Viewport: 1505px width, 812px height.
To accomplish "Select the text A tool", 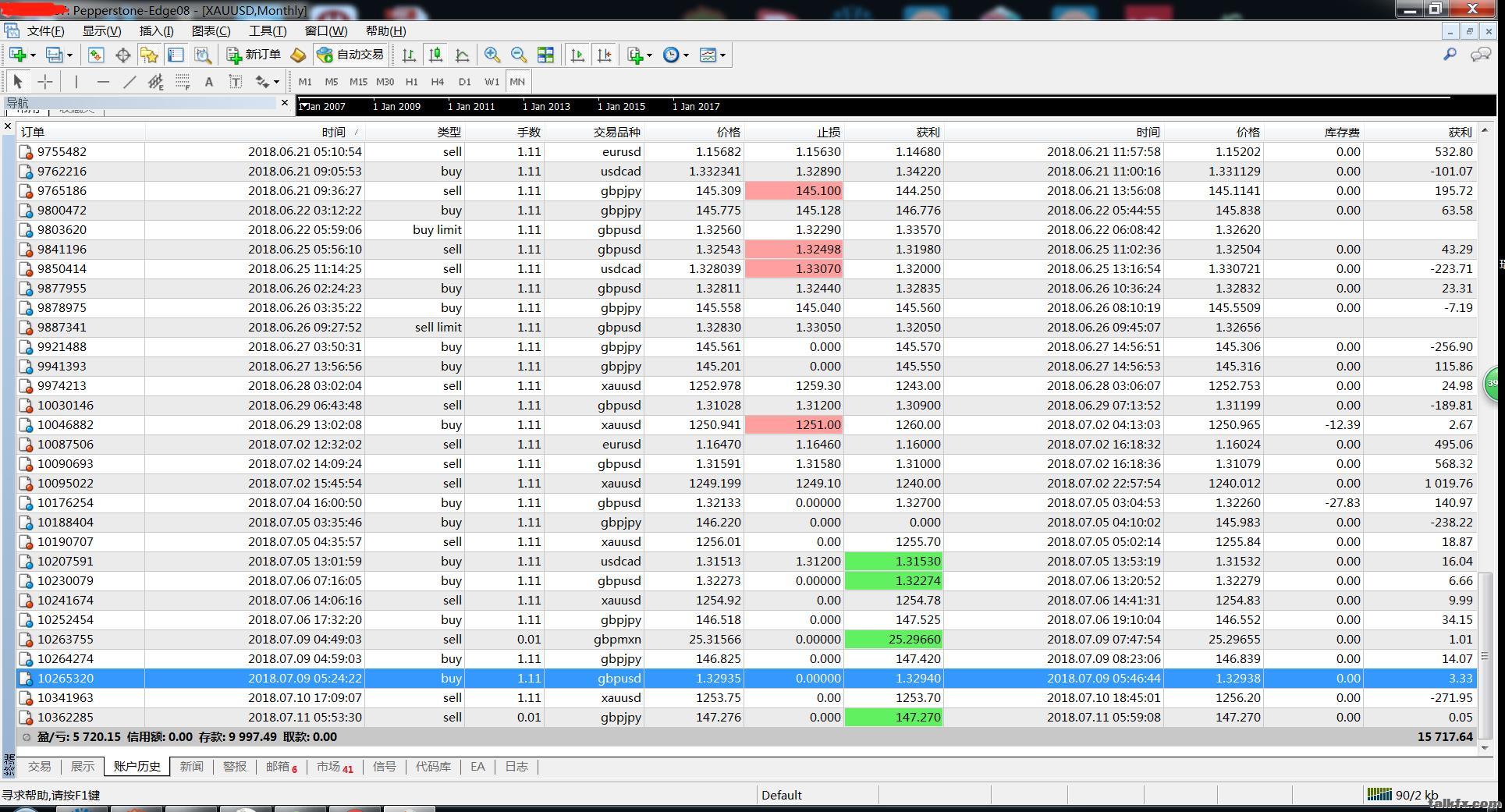I will pyautogui.click(x=208, y=81).
